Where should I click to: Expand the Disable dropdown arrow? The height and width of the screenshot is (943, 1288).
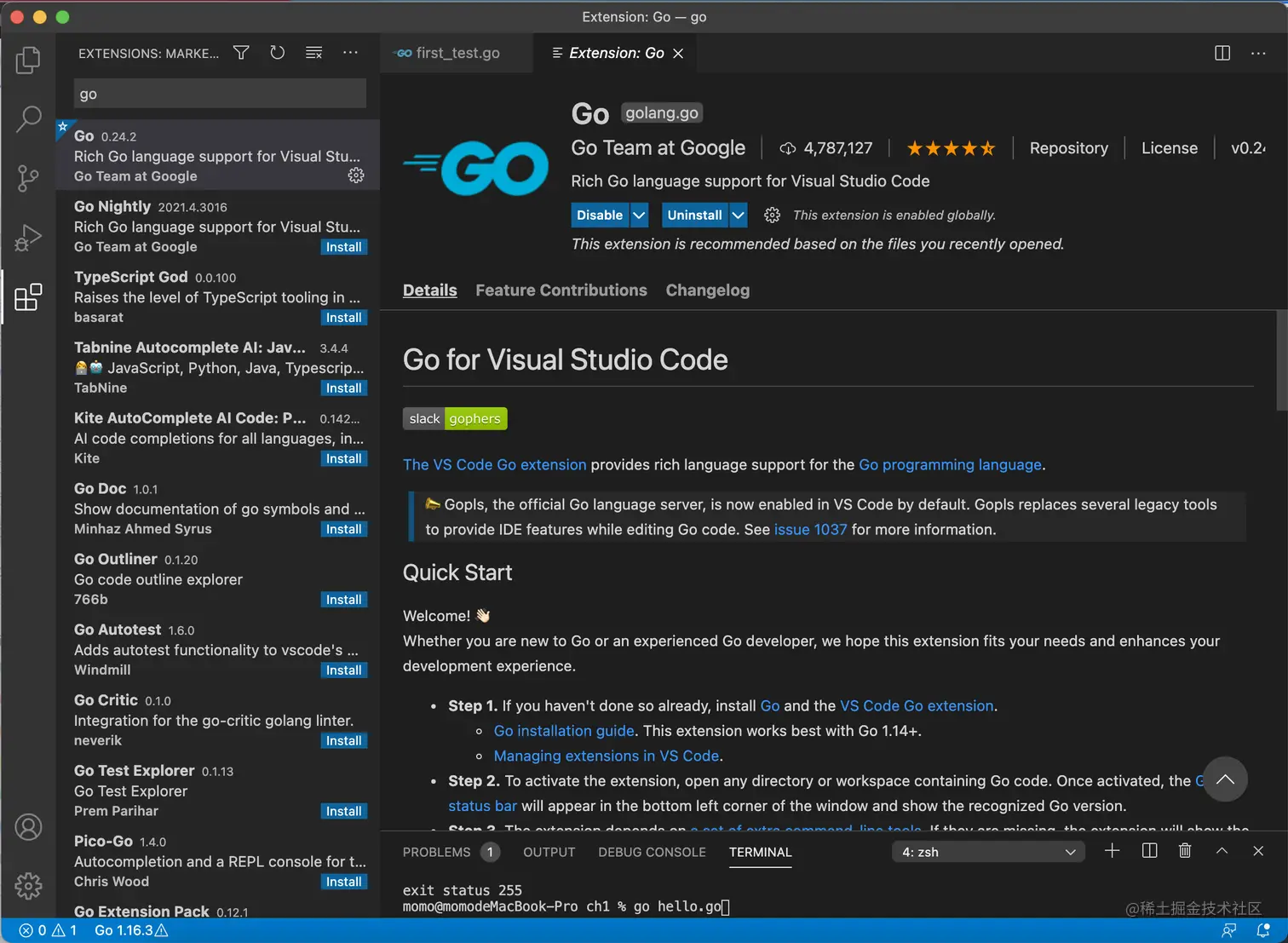[639, 216]
